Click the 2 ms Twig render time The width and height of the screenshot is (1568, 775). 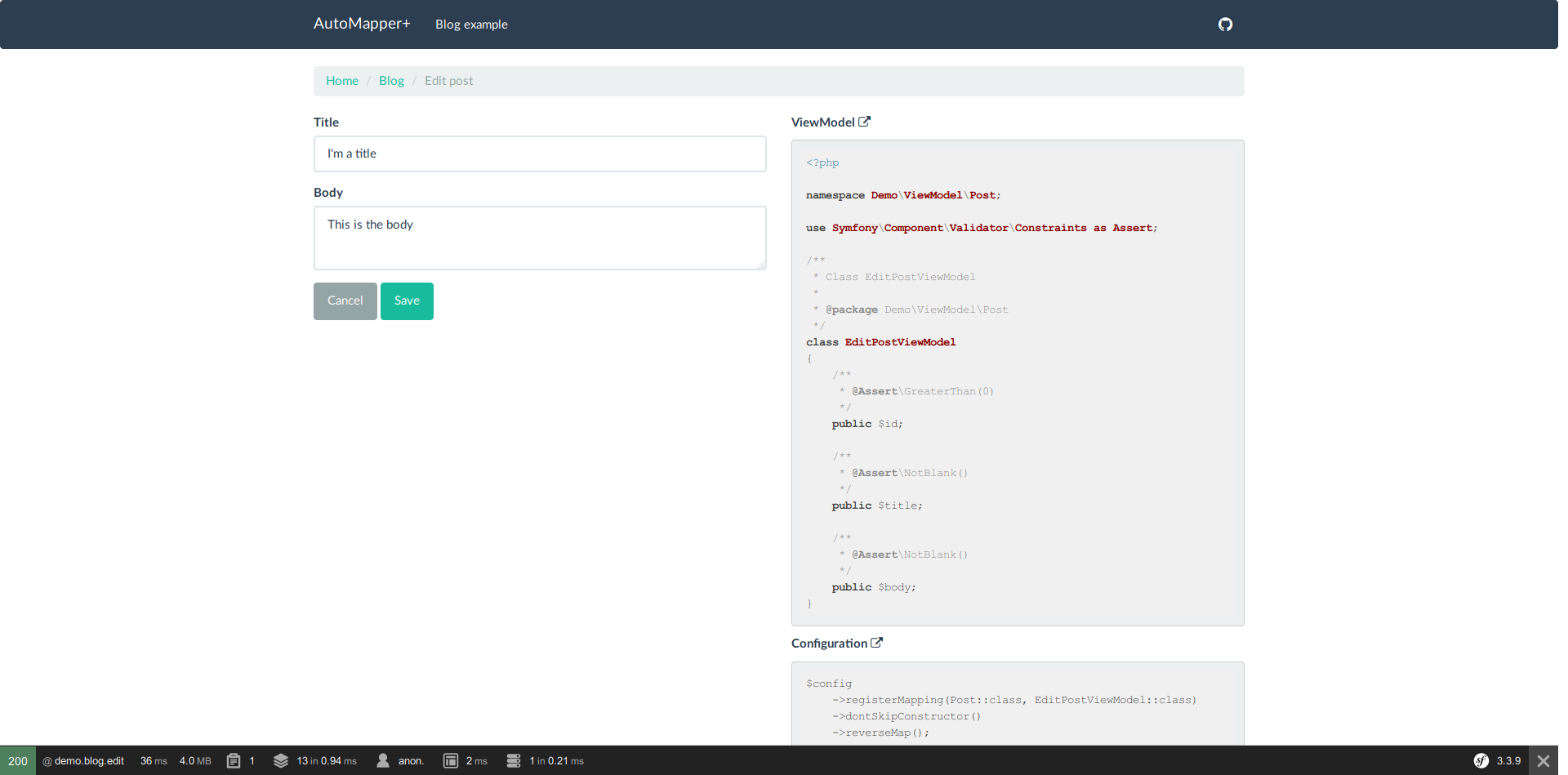coord(477,760)
